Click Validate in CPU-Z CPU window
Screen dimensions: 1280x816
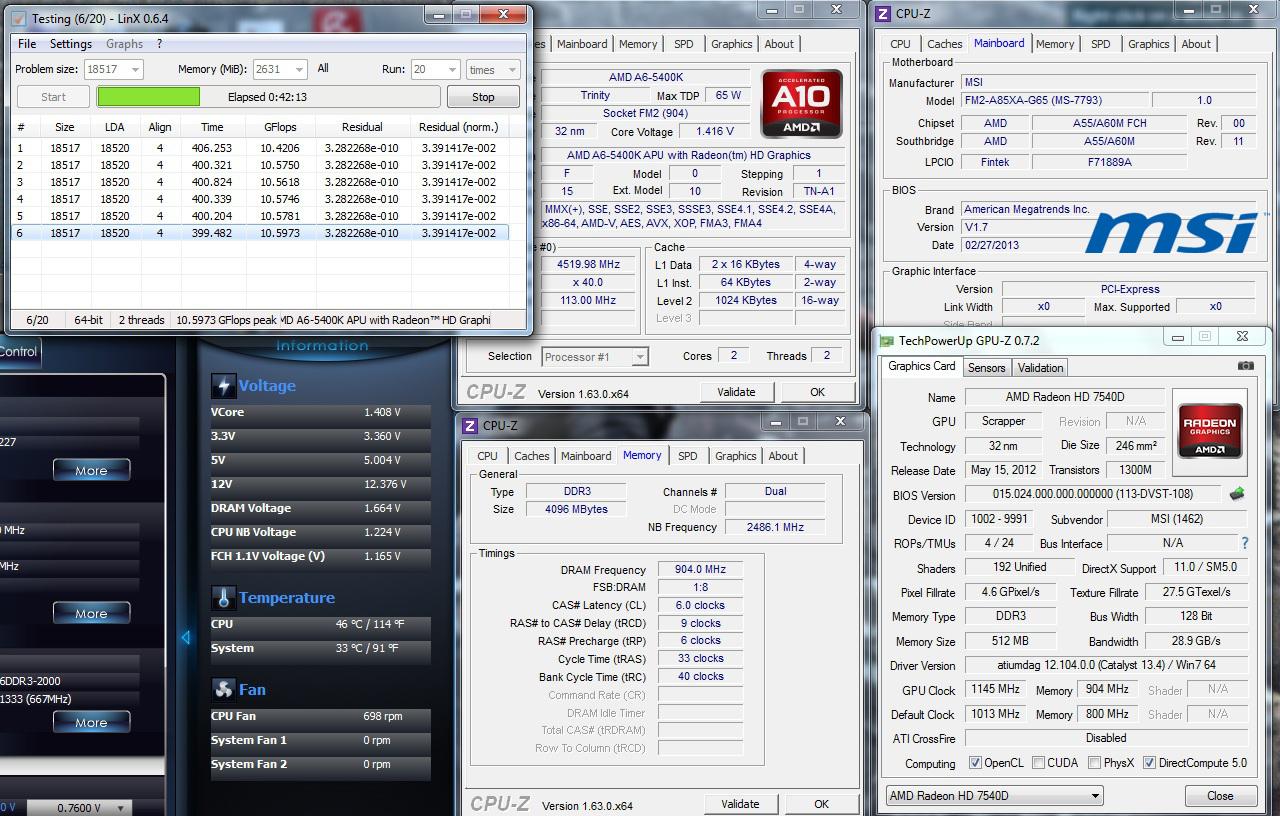point(736,392)
